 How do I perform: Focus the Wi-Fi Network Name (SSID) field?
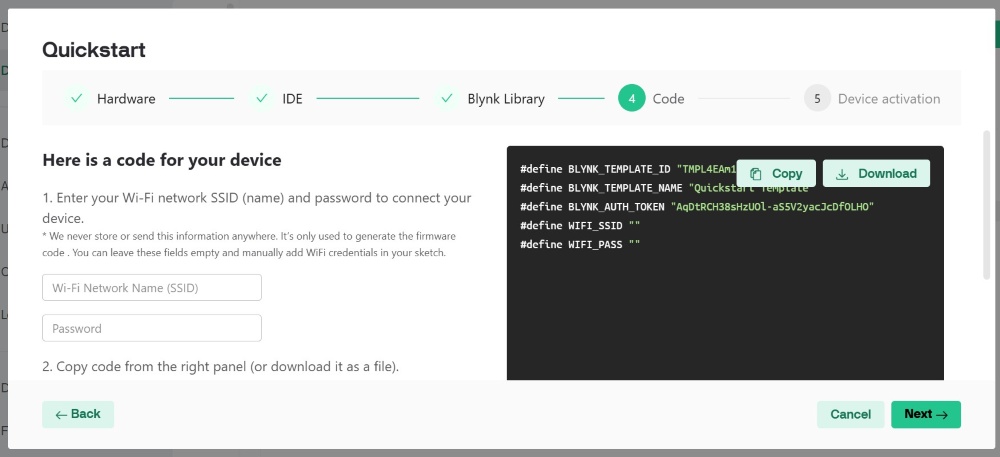(152, 287)
